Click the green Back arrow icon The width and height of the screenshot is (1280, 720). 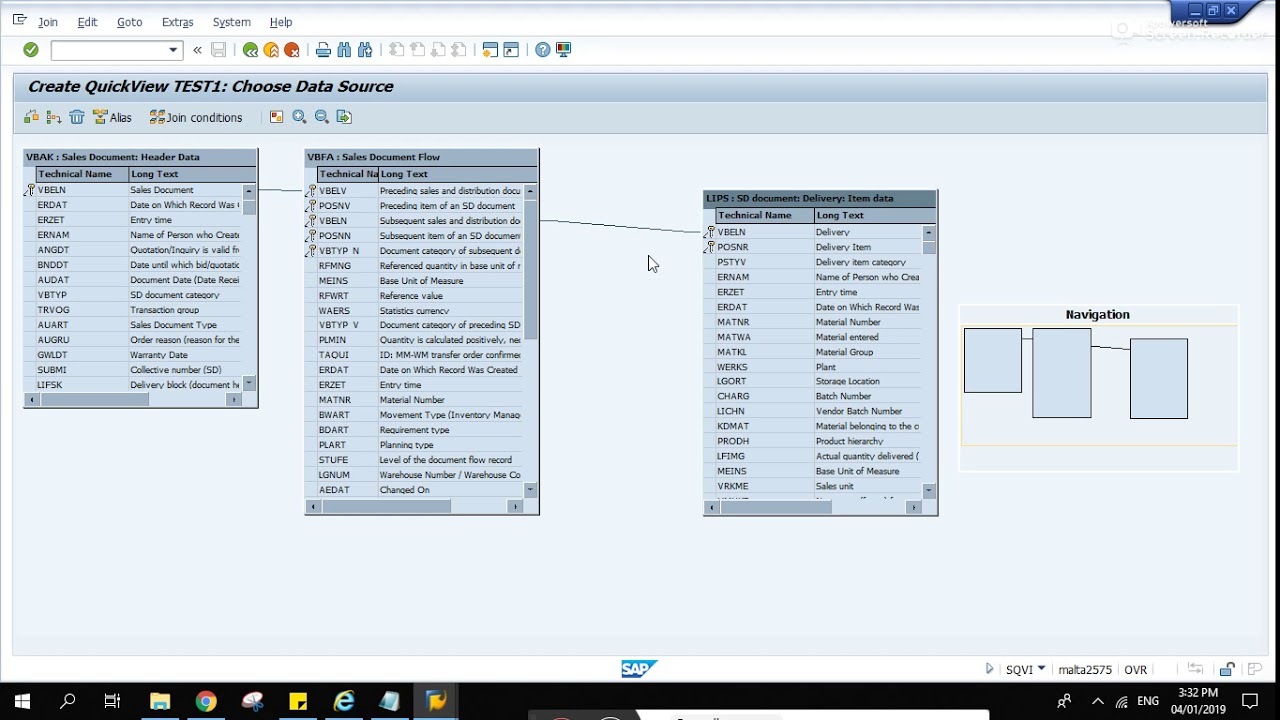(x=250, y=50)
